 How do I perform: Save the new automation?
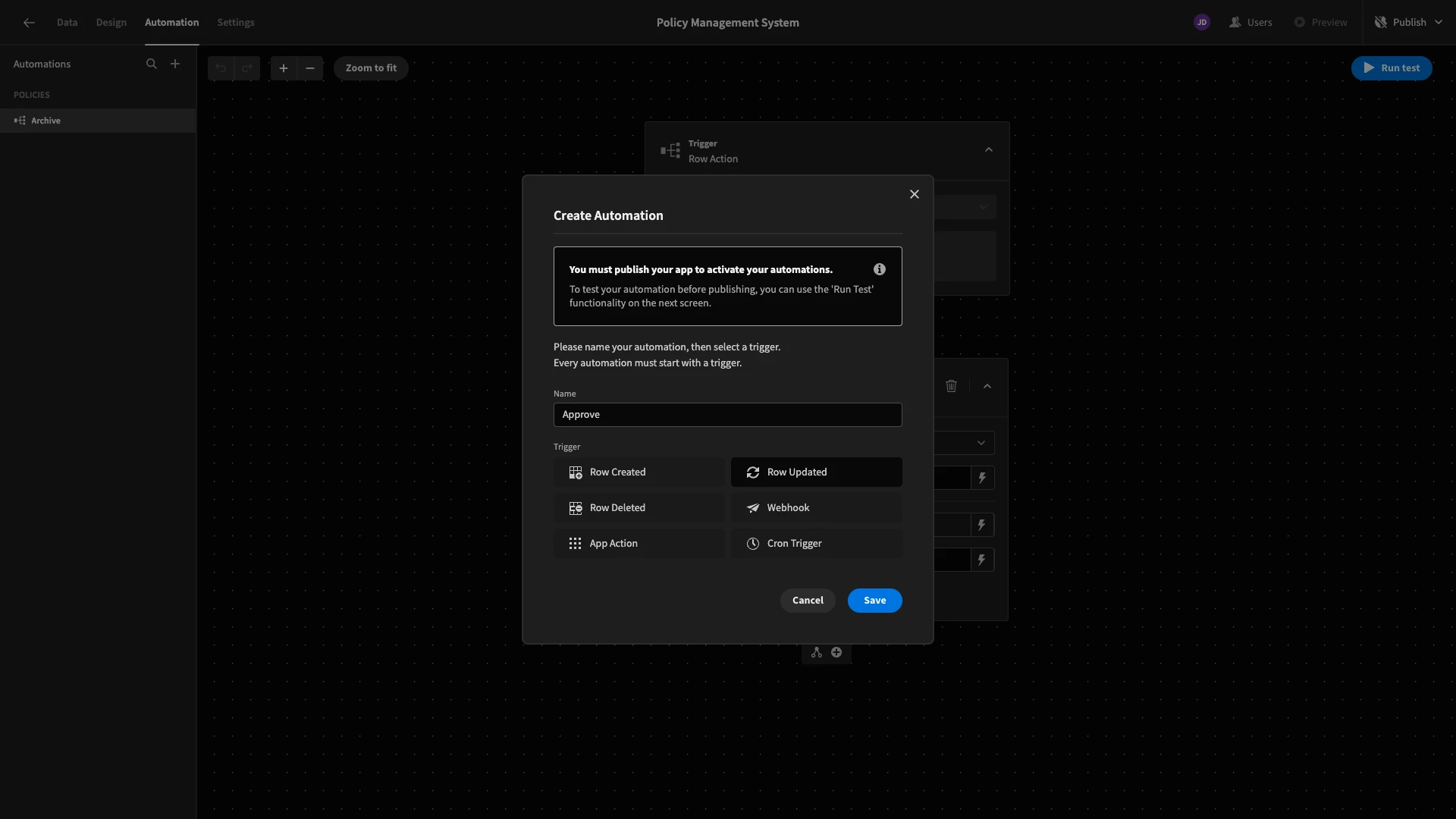pos(875,601)
